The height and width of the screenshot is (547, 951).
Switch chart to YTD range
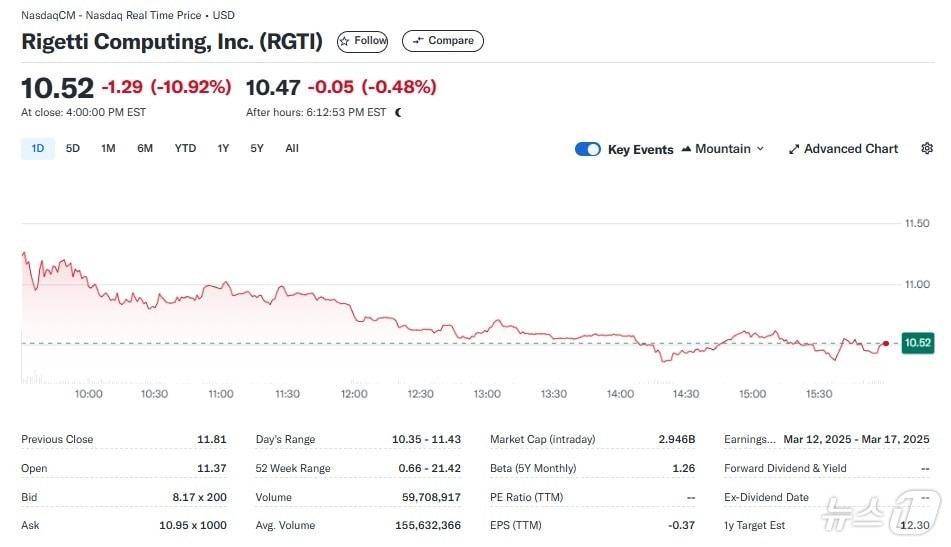click(x=185, y=149)
